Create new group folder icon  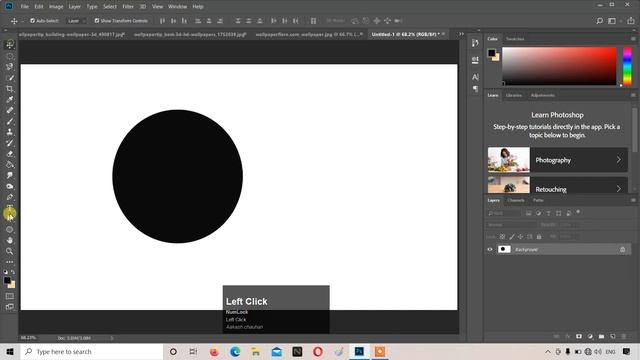601,336
